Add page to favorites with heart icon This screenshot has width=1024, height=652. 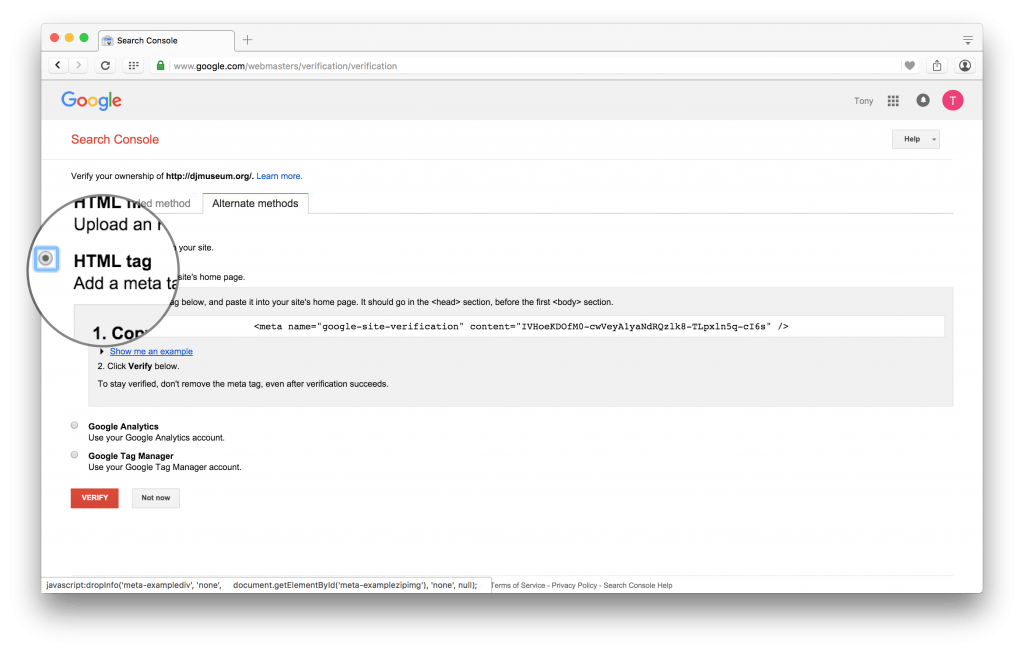pyautogui.click(x=909, y=64)
